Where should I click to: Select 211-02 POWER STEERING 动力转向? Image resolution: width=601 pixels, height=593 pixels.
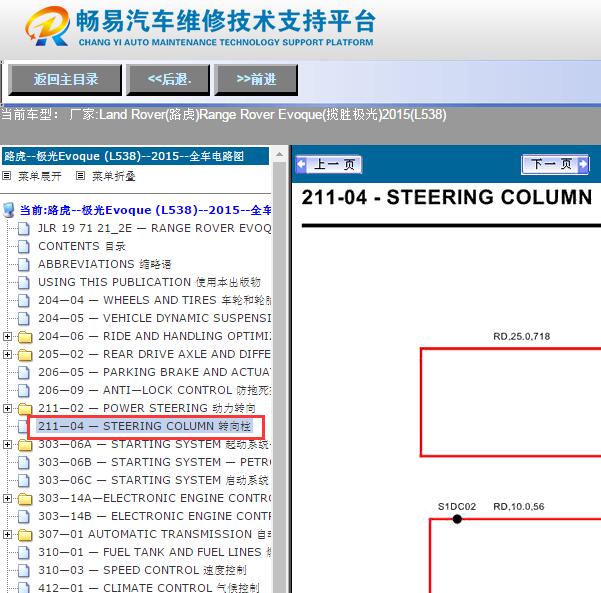click(147, 408)
